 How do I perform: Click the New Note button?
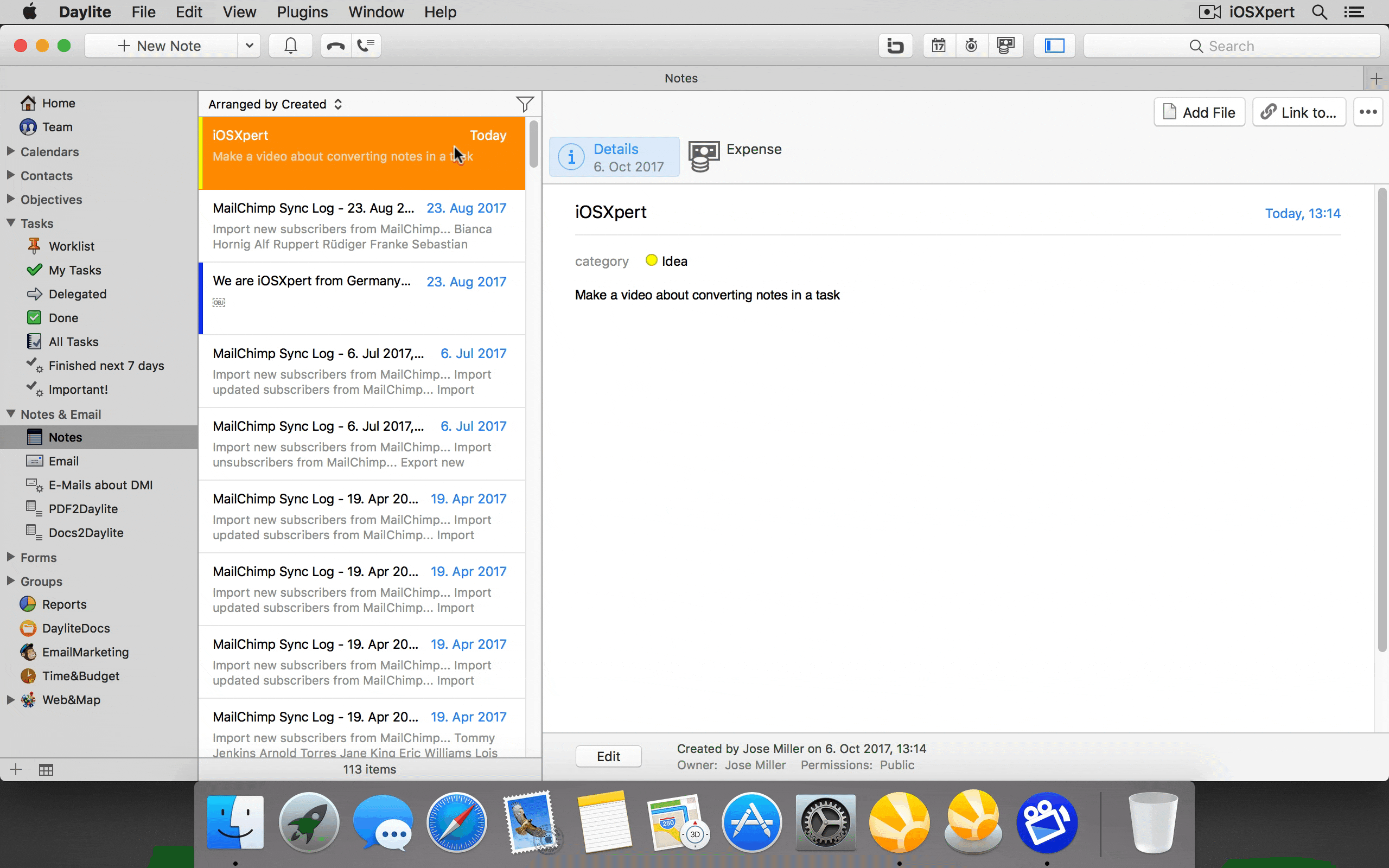pyautogui.click(x=161, y=46)
